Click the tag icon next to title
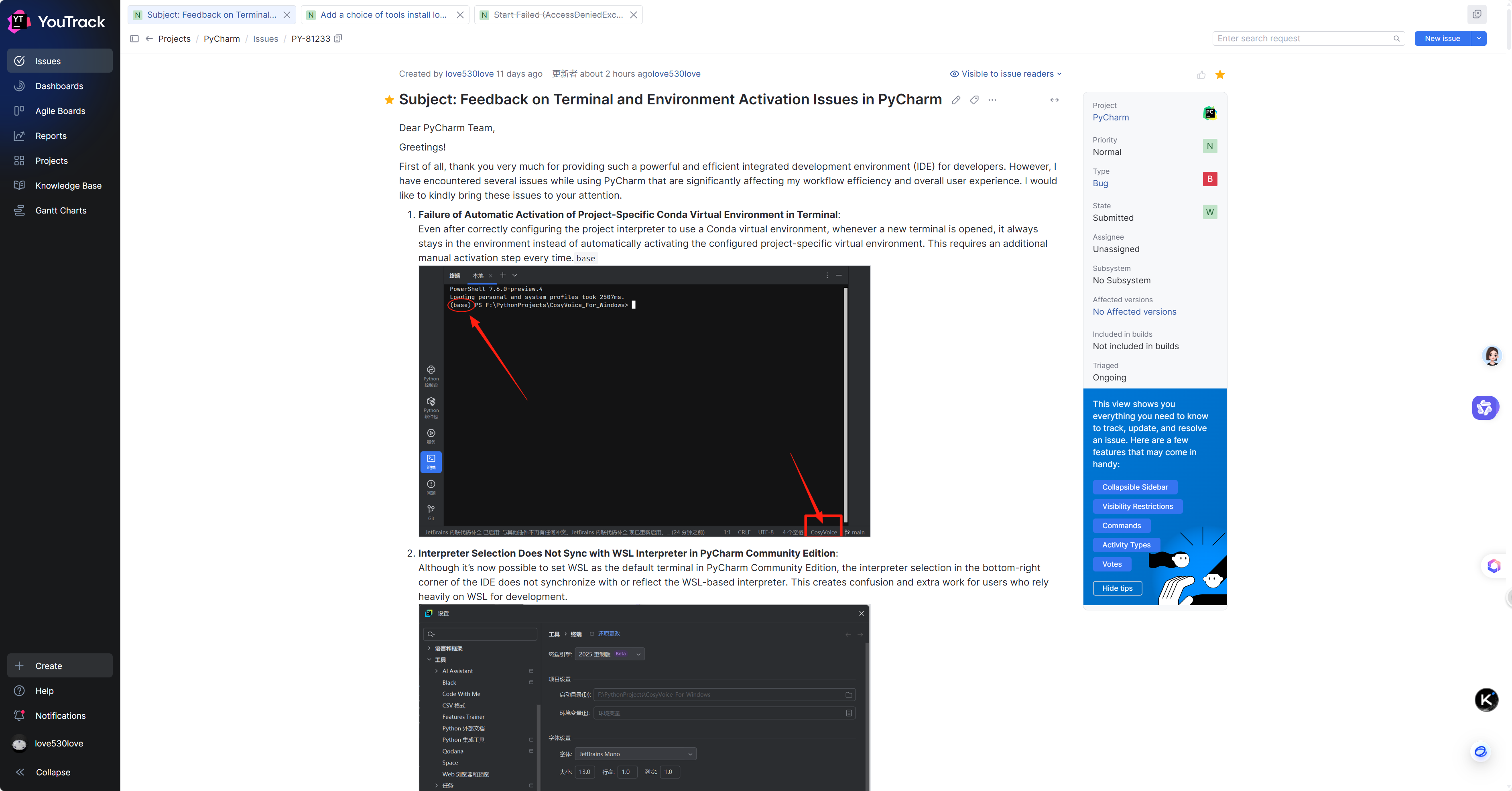1512x791 pixels. (974, 100)
